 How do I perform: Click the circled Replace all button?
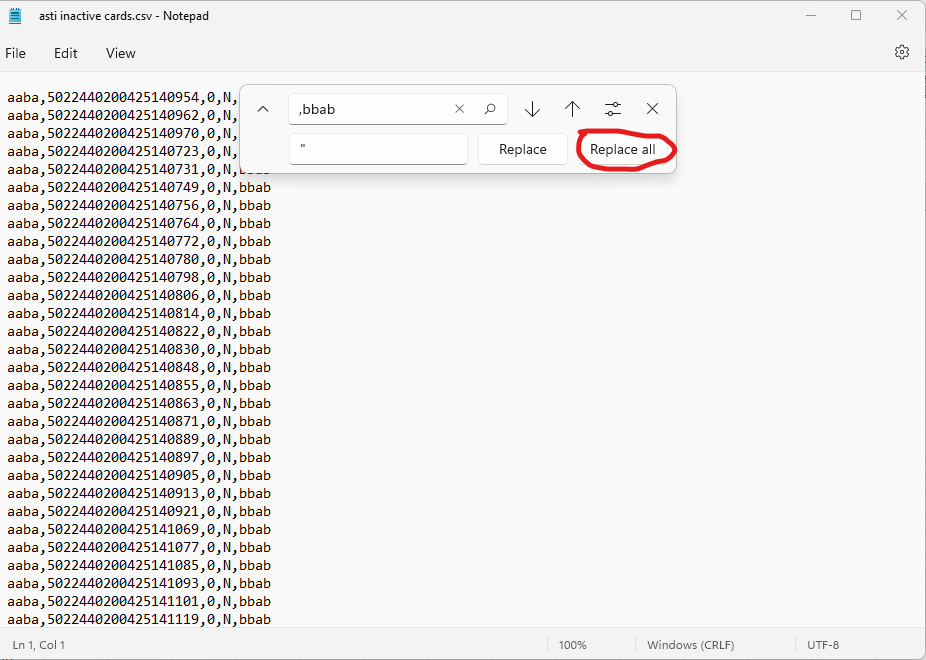pos(625,148)
